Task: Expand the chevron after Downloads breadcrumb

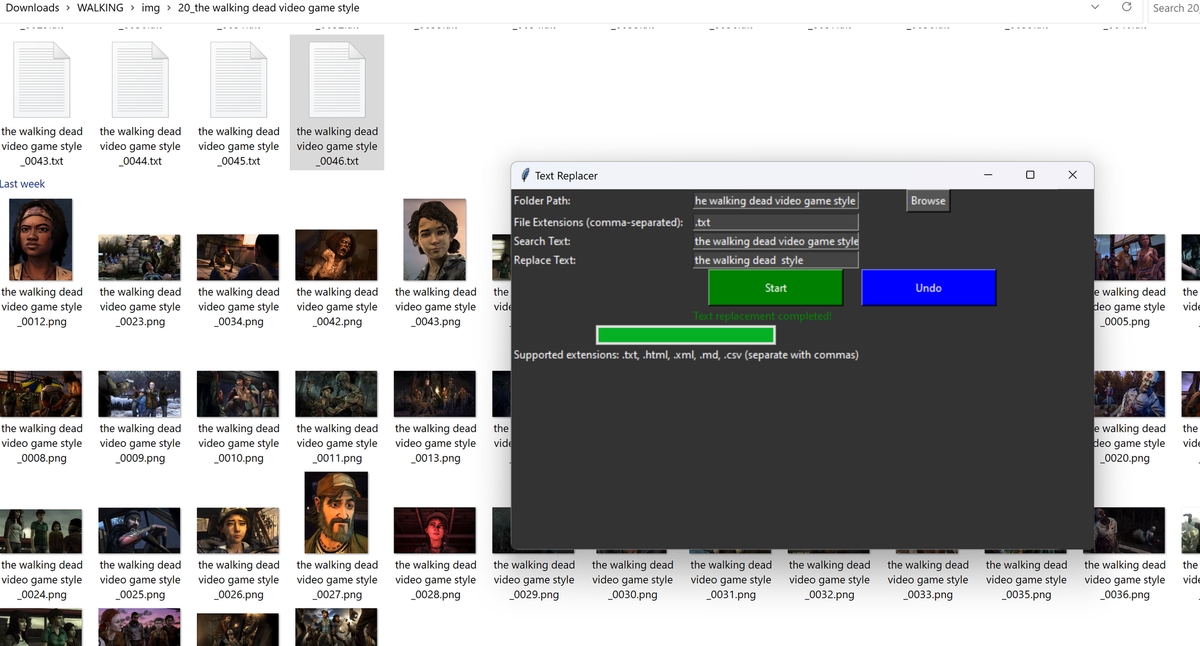Action: tap(68, 8)
